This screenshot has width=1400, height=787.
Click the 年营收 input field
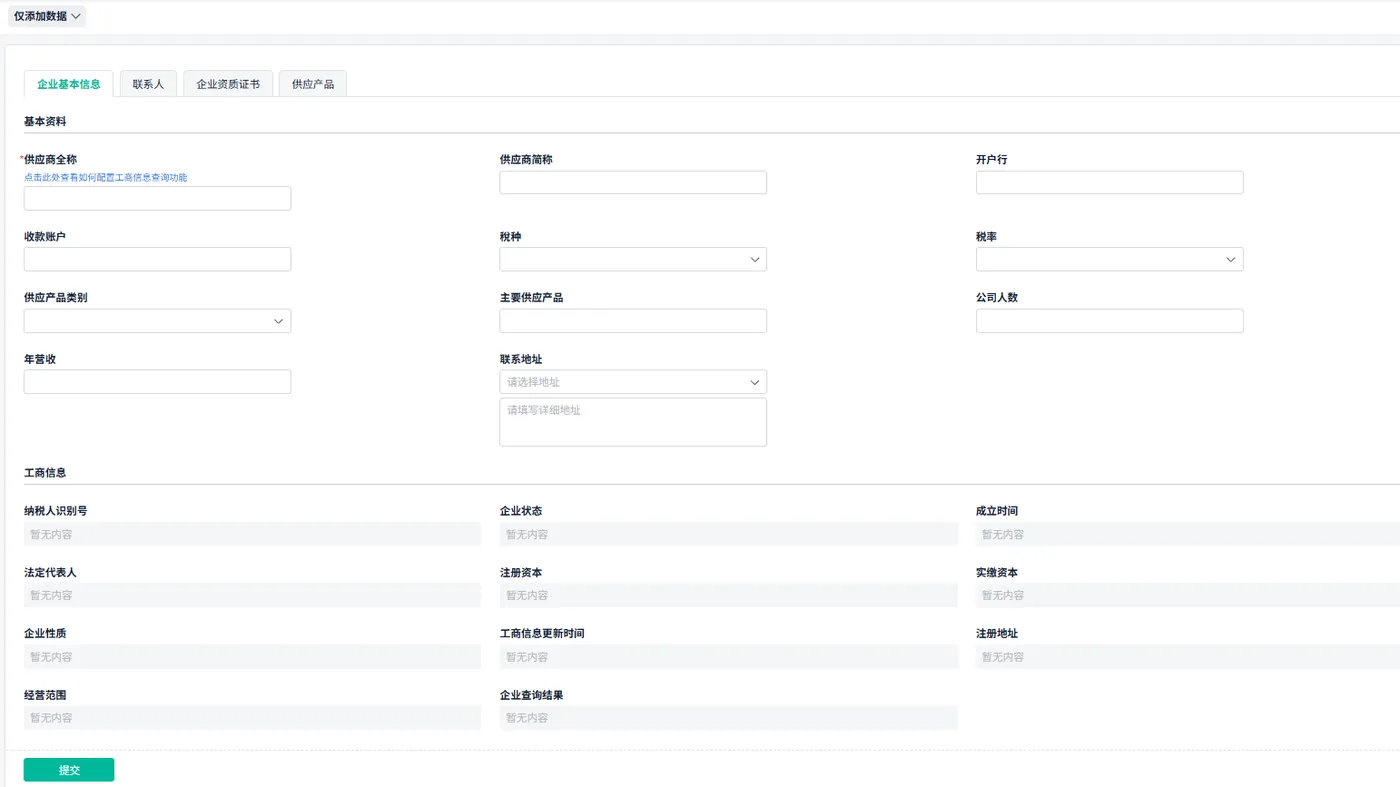coord(157,382)
